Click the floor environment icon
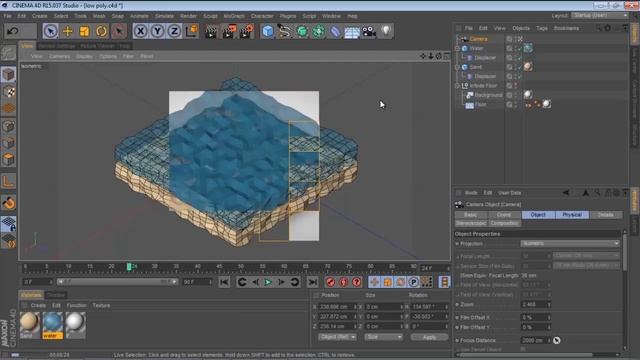The image size is (640, 360). (352, 31)
